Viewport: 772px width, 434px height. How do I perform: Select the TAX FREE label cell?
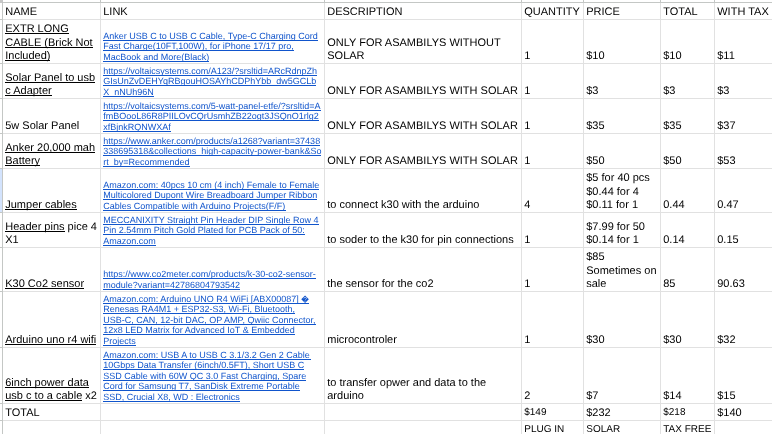687,427
